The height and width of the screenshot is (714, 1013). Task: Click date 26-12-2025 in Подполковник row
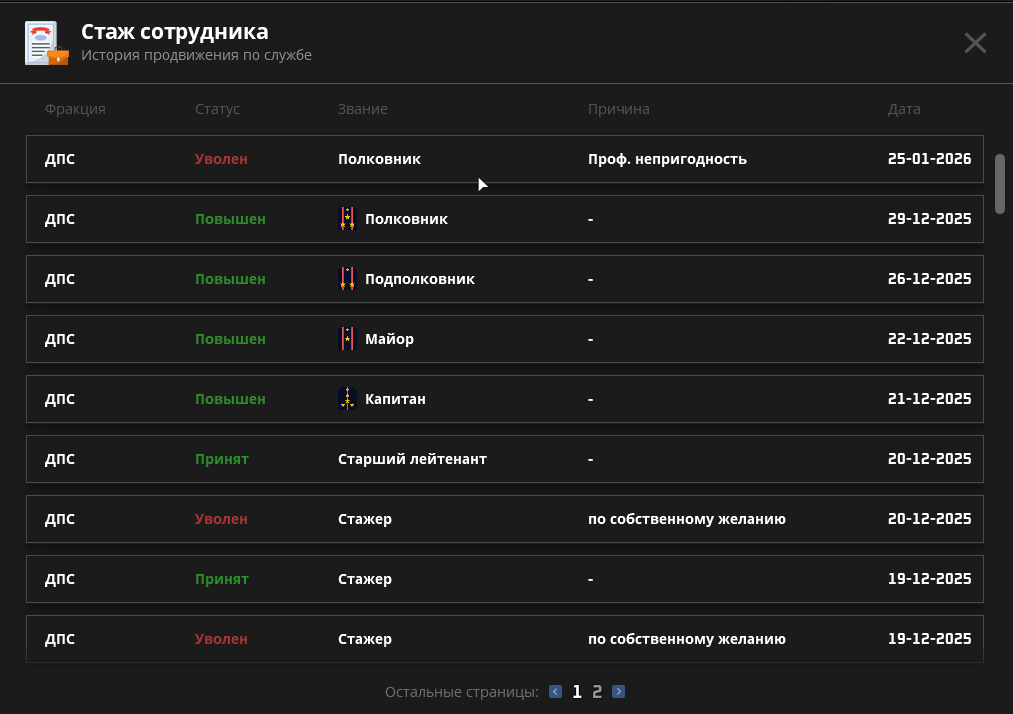click(929, 279)
